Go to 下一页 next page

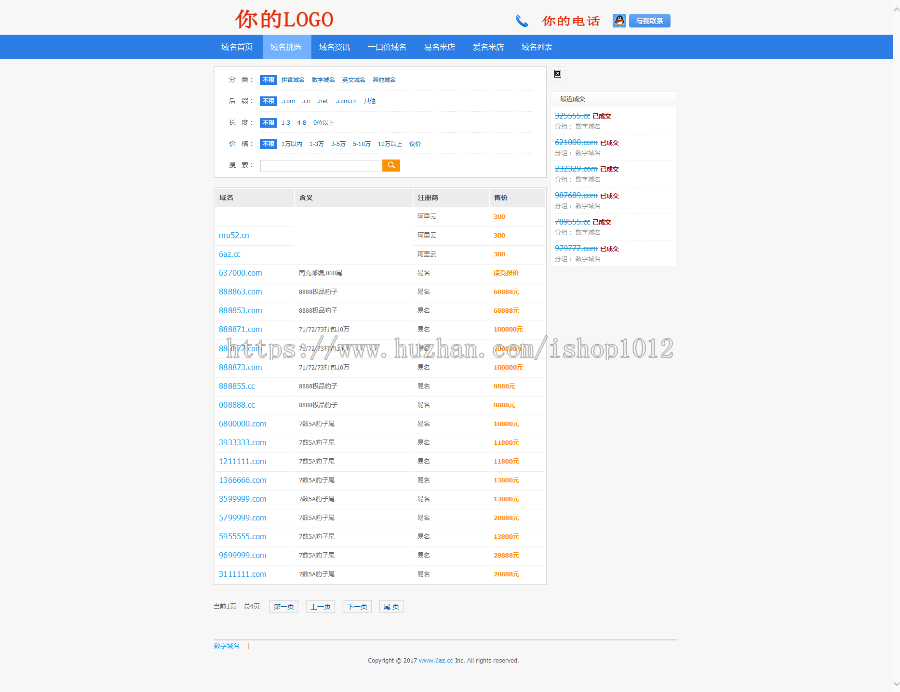coord(357,607)
